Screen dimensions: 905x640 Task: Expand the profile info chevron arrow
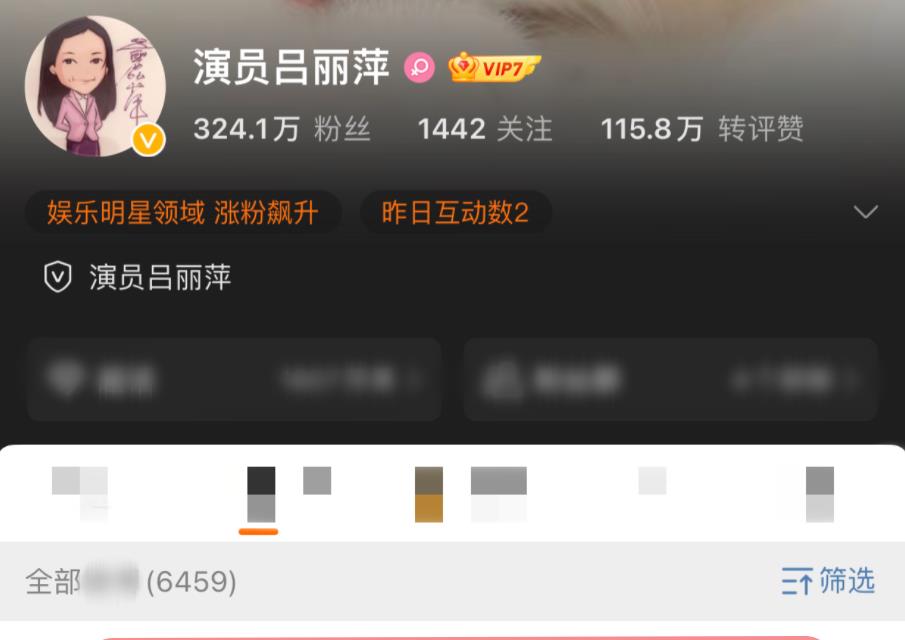[x=865, y=211]
